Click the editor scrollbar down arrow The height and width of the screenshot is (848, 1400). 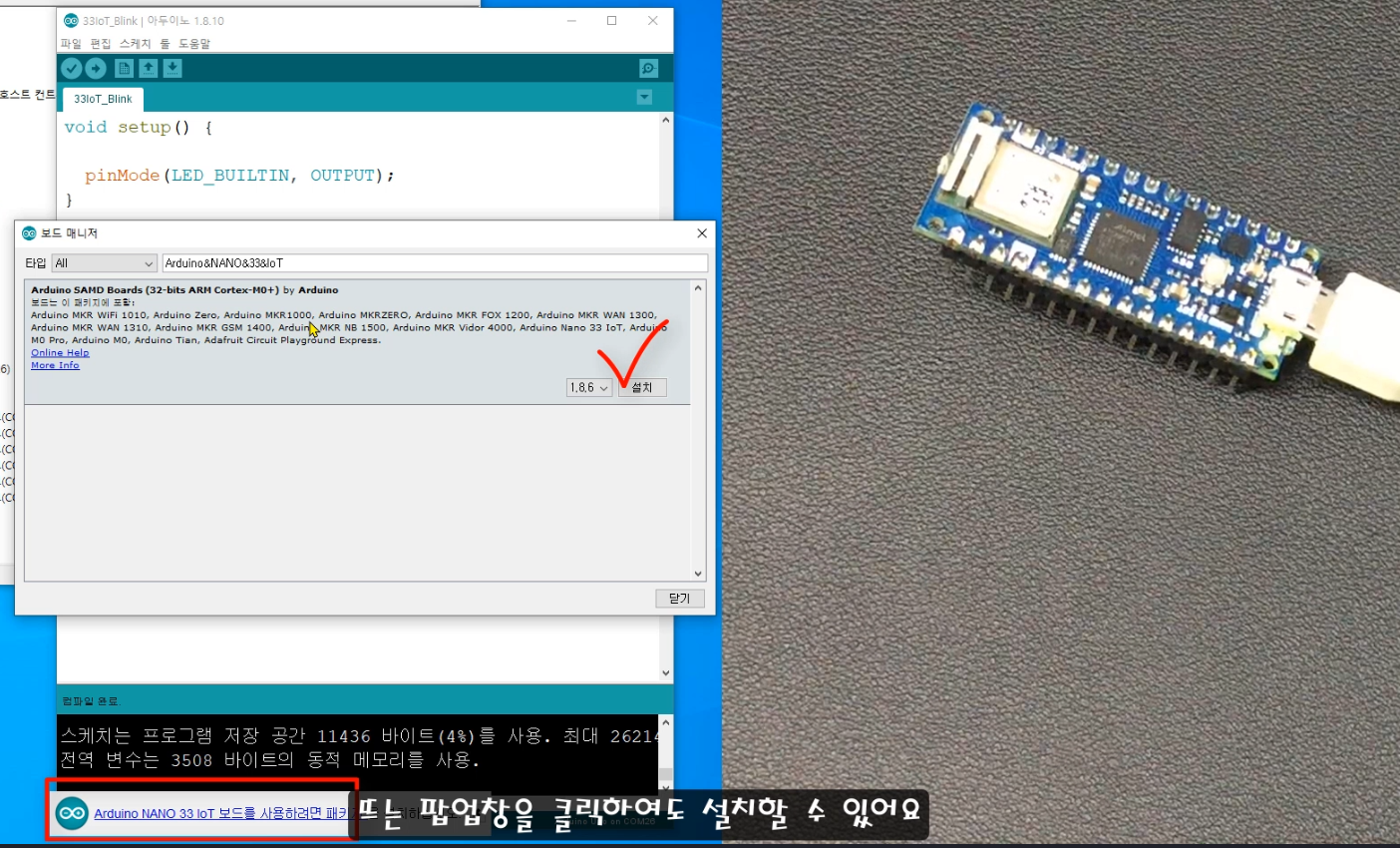coord(666,673)
